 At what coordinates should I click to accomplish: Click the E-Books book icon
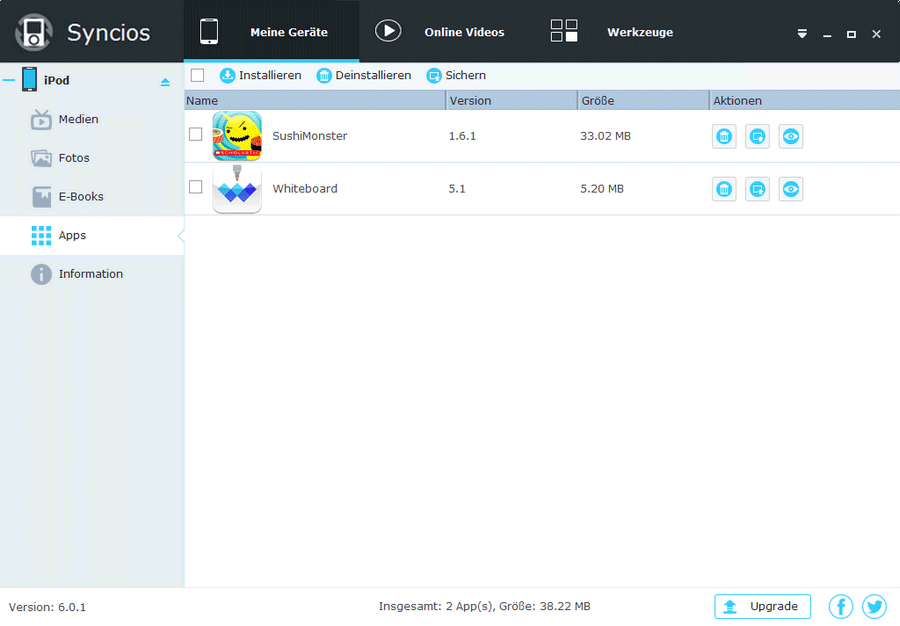click(41, 197)
